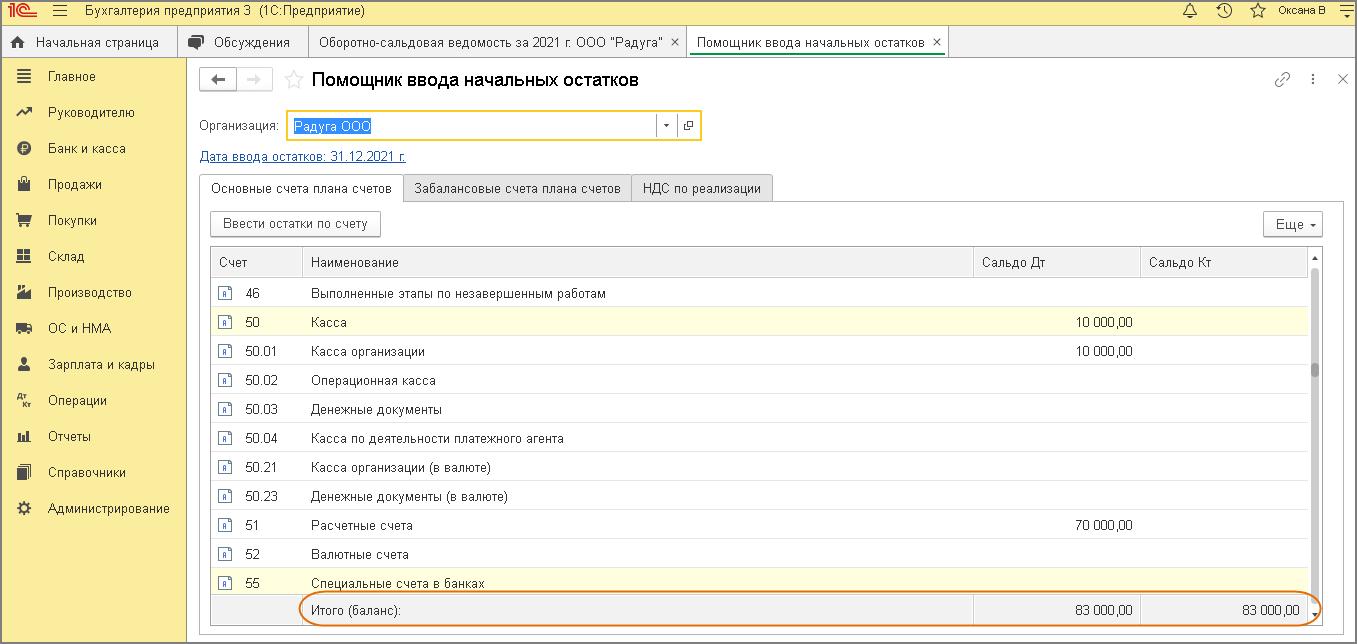Open favorites star in title bar
Image resolution: width=1357 pixels, height=644 pixels.
click(x=1258, y=11)
